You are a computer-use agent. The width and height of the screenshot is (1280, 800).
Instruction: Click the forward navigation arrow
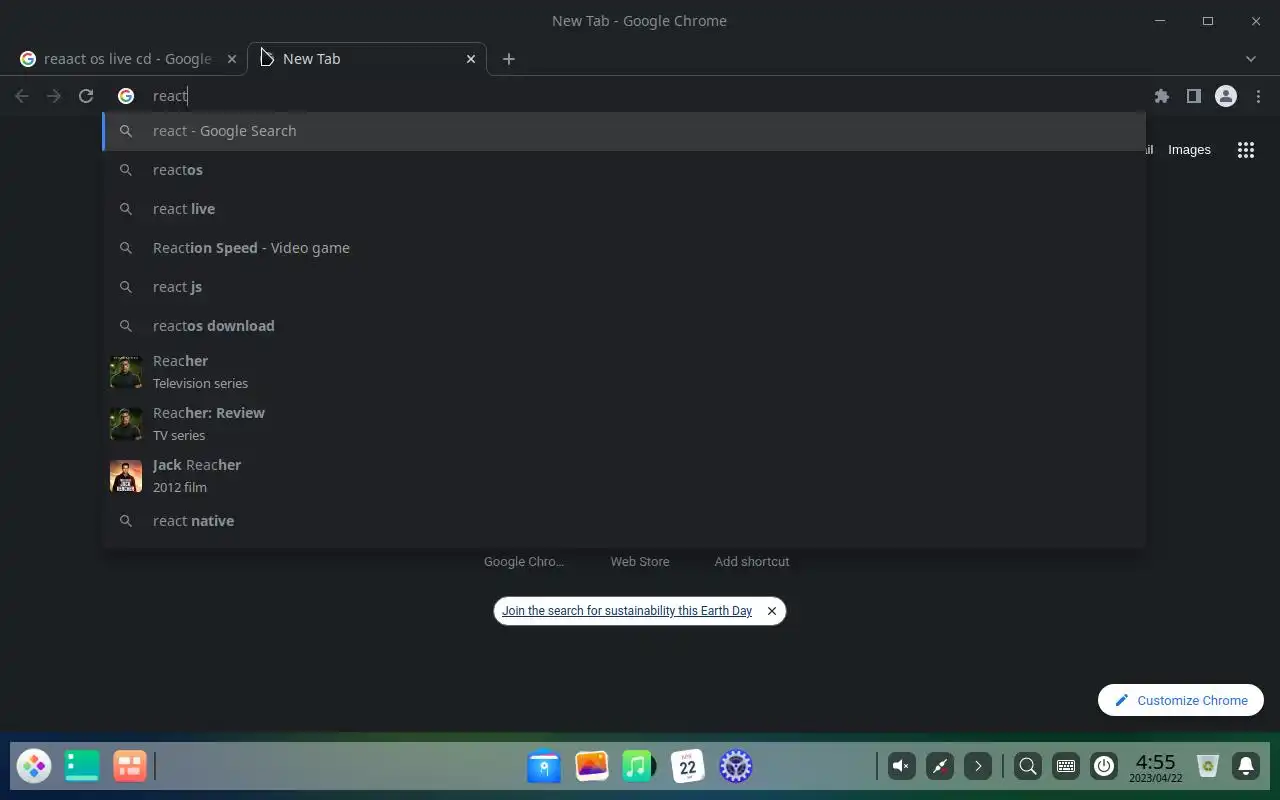(x=54, y=96)
